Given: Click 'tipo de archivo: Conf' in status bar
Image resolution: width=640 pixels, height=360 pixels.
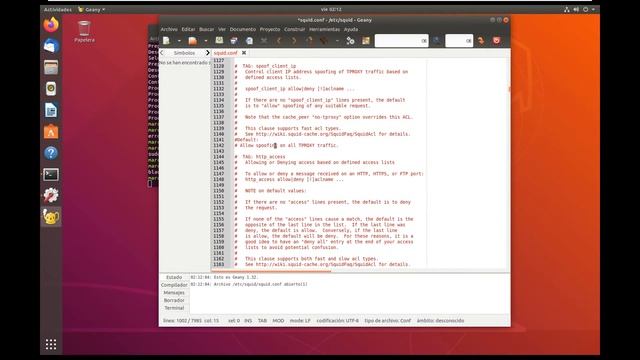Looking at the screenshot, I should tap(387, 321).
